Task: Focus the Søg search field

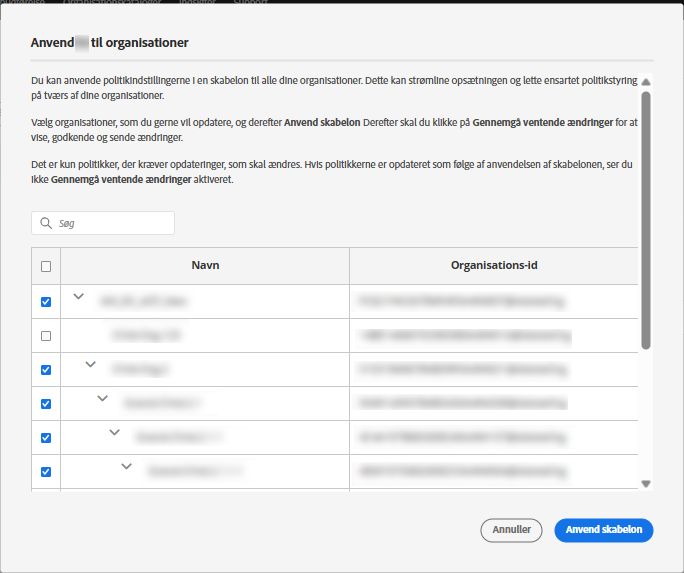Action: (x=103, y=223)
